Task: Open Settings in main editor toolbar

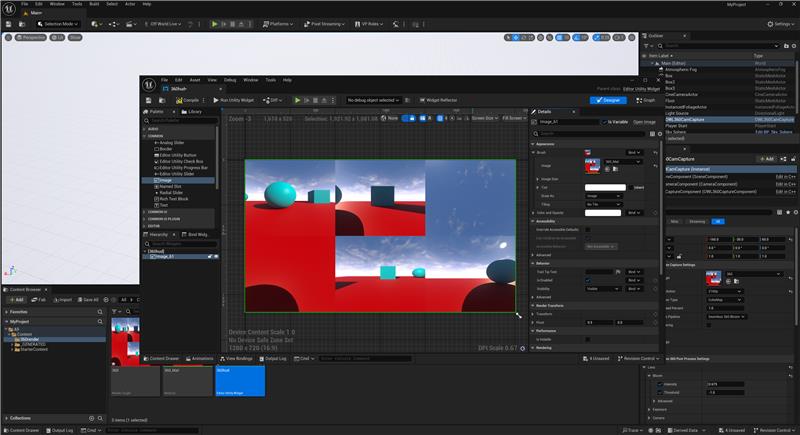Action: pyautogui.click(x=781, y=24)
